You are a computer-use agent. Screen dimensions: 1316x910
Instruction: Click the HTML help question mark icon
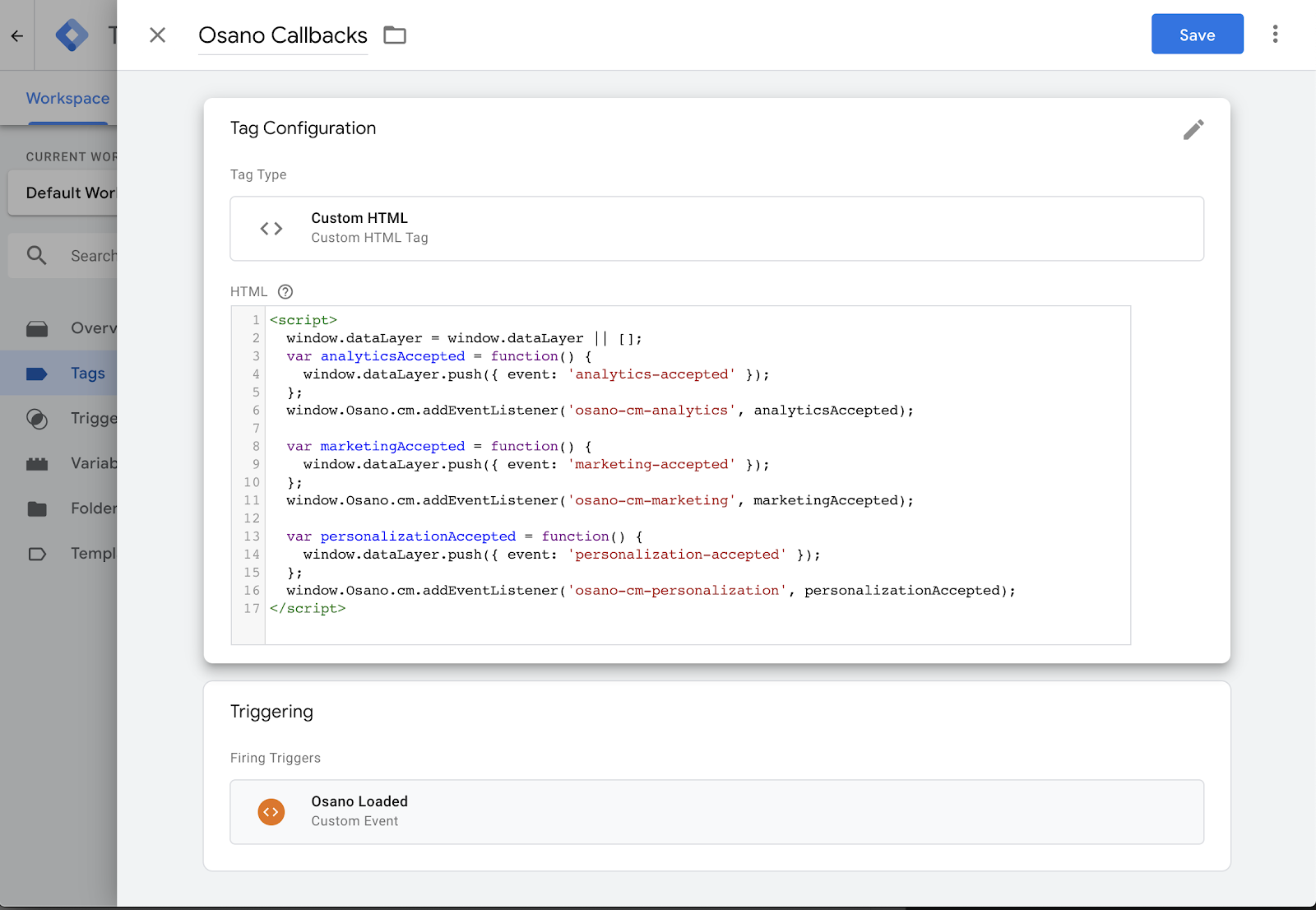285,291
